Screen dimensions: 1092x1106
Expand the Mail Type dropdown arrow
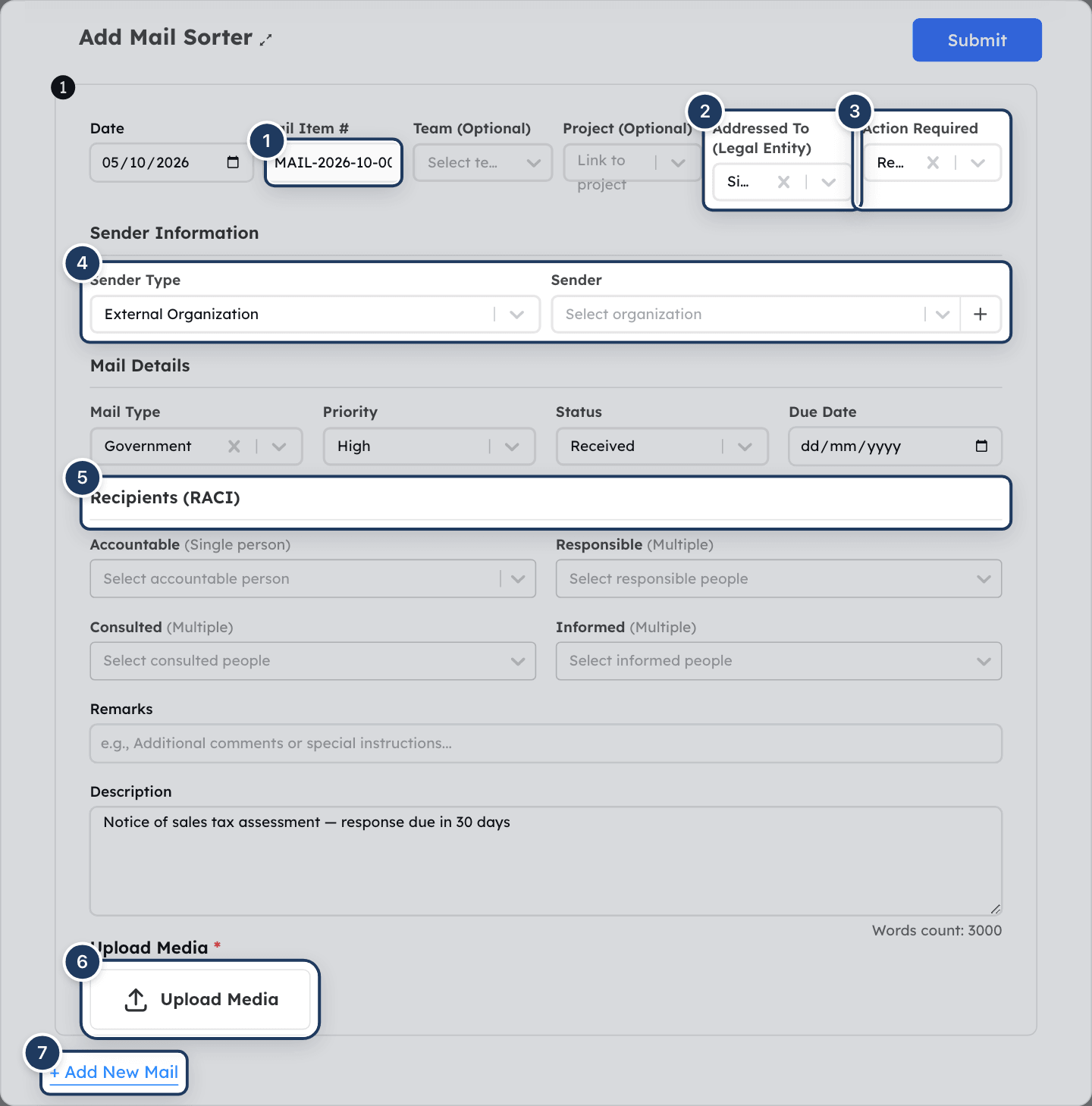coord(279,446)
